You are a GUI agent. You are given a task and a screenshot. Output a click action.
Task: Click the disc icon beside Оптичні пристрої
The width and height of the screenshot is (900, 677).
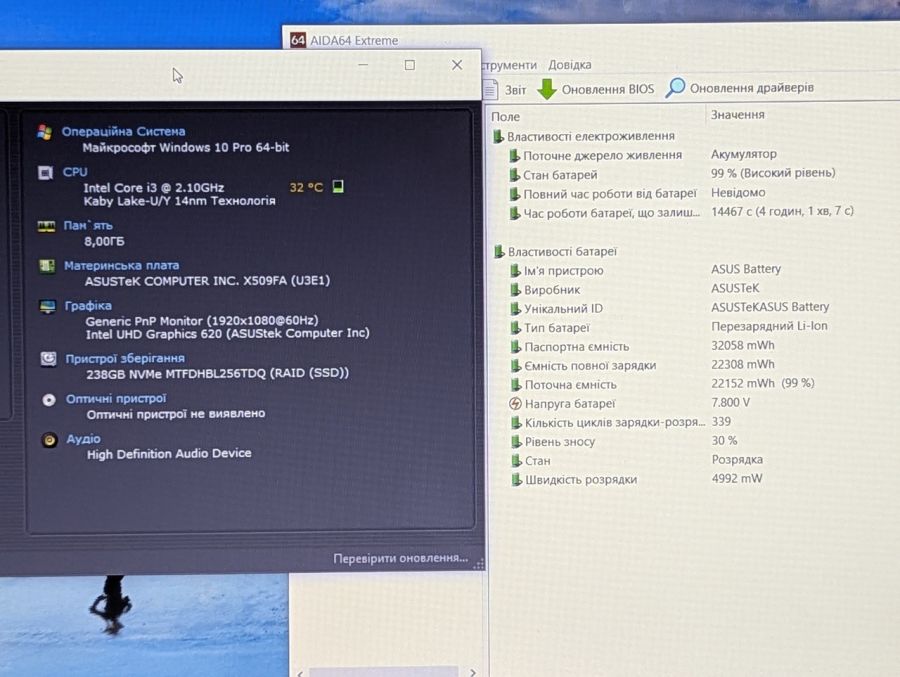click(49, 400)
